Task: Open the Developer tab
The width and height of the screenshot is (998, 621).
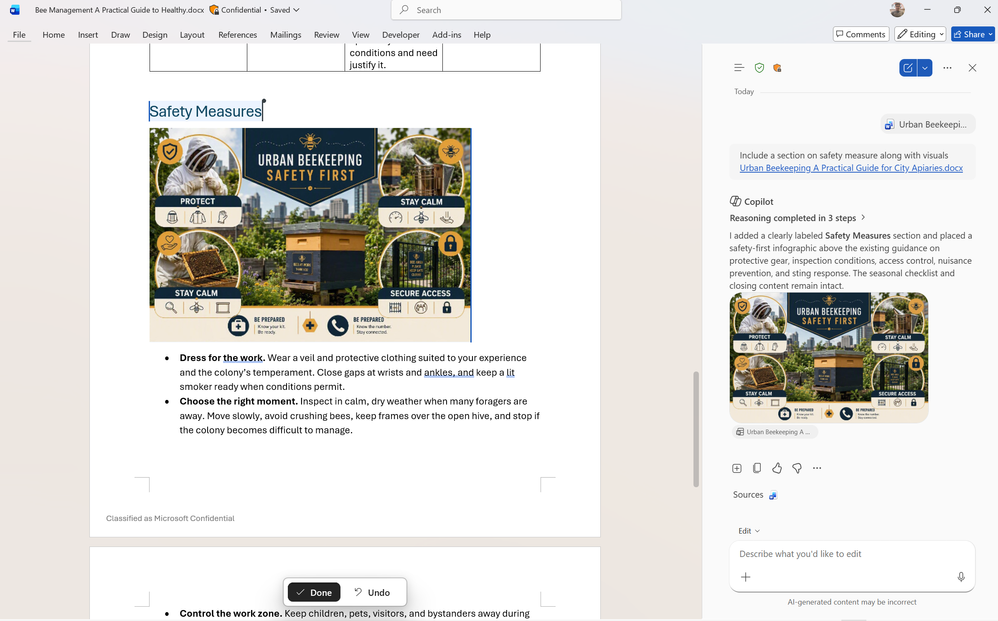Action: 400,34
